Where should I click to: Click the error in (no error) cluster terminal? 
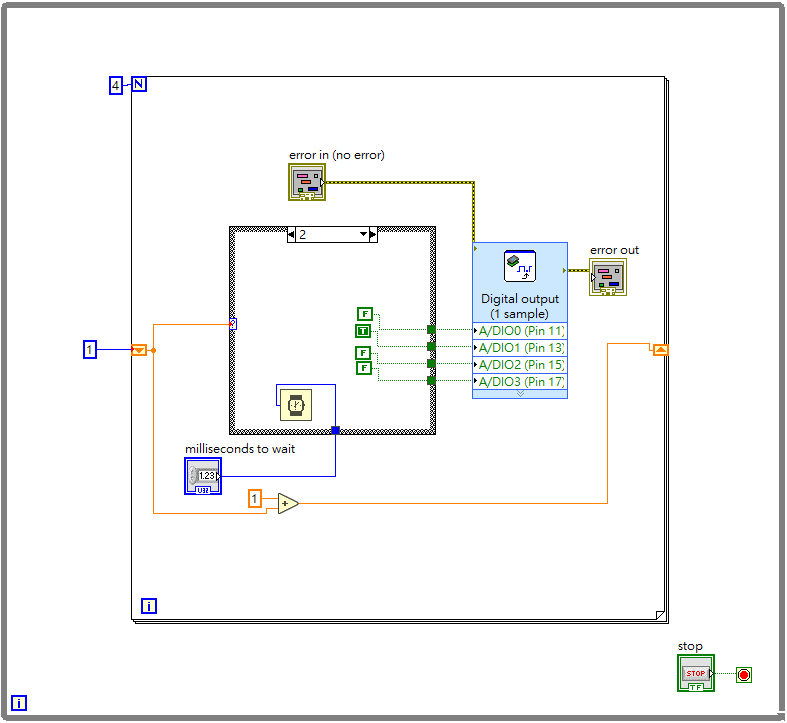[307, 182]
